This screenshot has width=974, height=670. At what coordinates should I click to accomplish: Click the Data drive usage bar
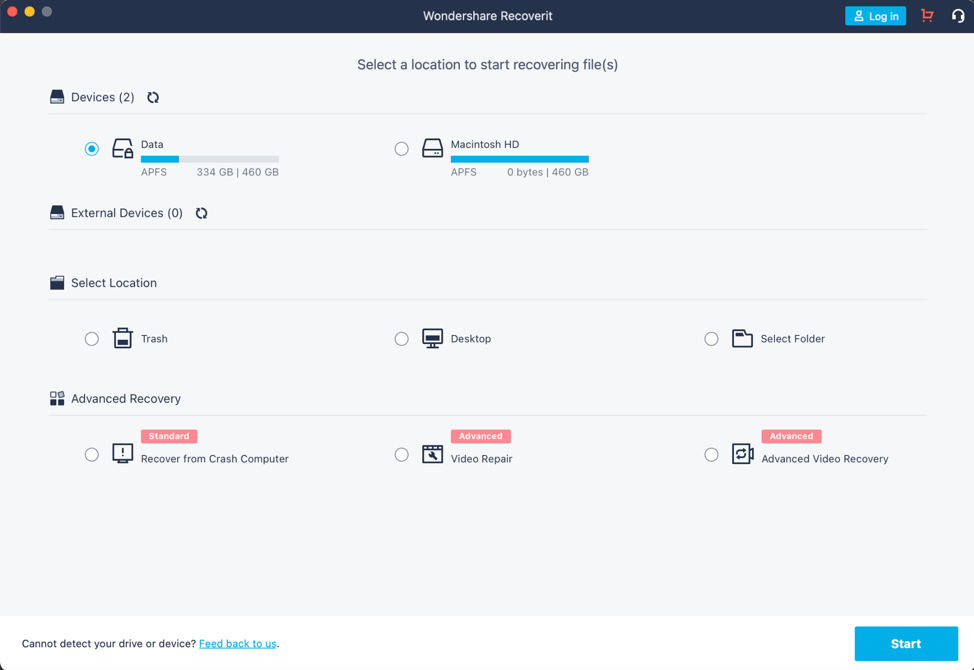(210, 159)
